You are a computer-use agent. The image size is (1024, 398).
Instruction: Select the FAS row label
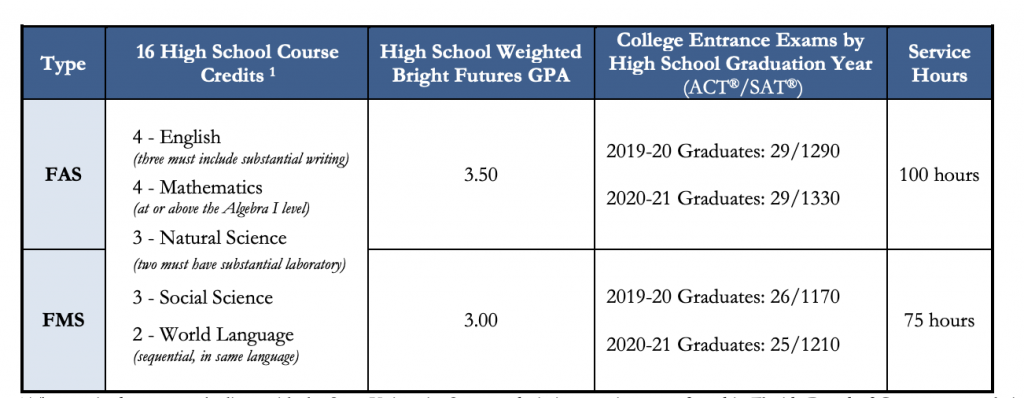point(64,175)
